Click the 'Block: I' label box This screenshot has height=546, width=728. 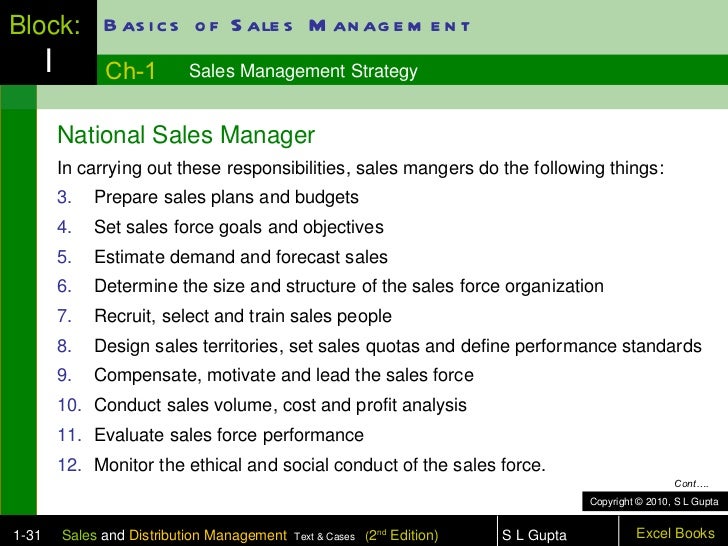(47, 44)
